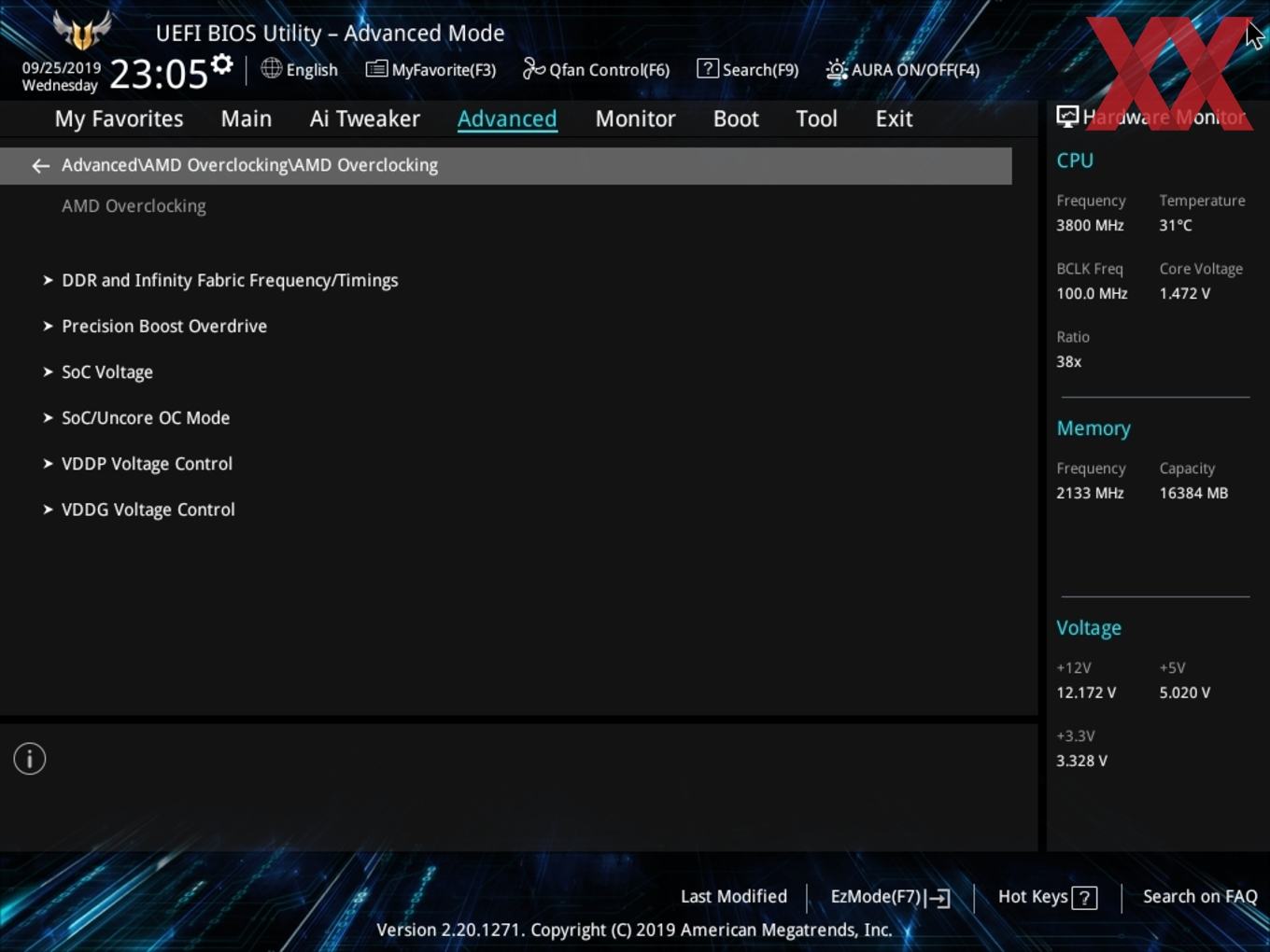This screenshot has height=952, width=1270.
Task: Expand VDDG Voltage Control arrow
Action: point(48,509)
